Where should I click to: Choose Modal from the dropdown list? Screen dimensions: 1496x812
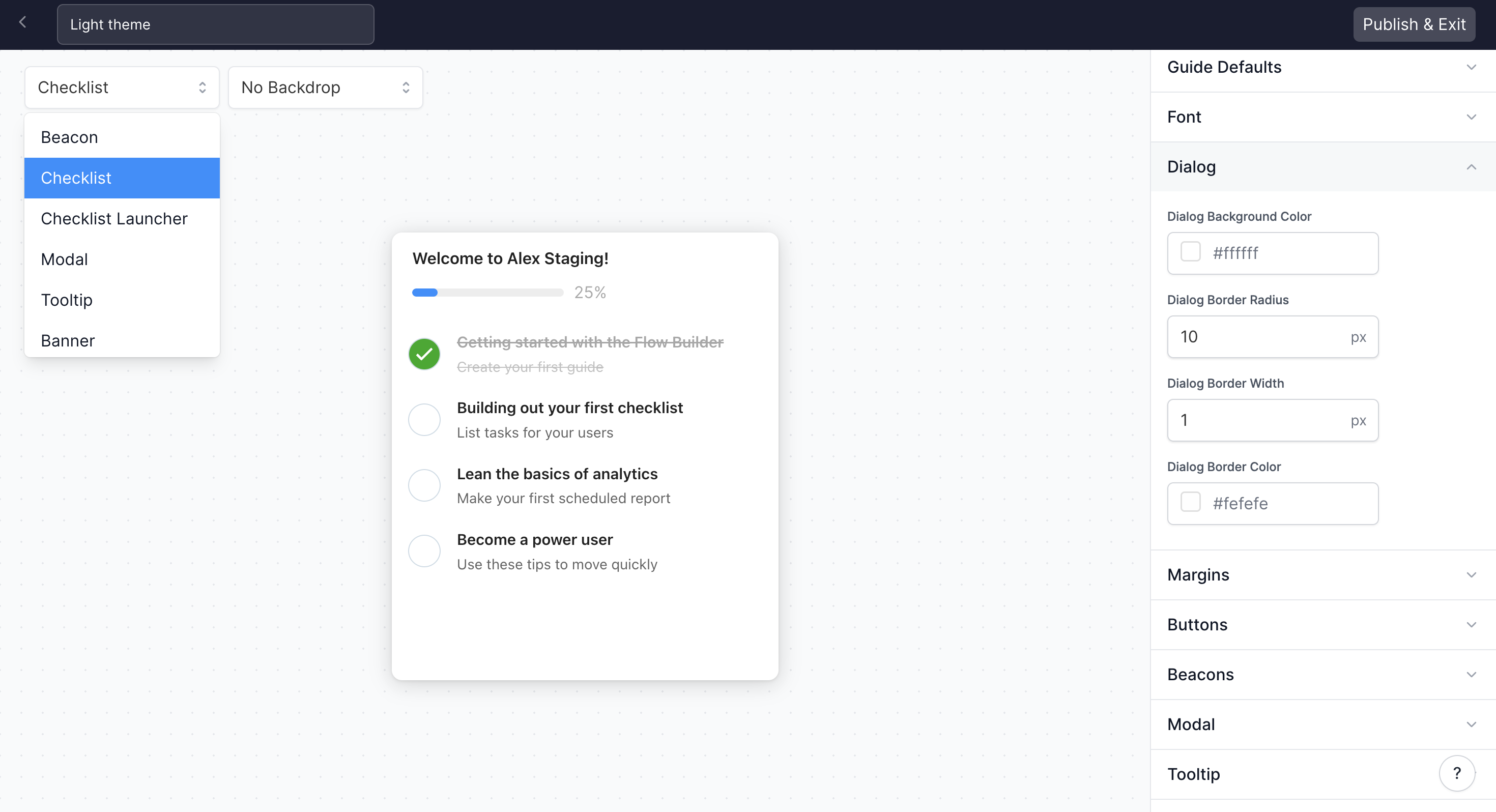coord(122,259)
